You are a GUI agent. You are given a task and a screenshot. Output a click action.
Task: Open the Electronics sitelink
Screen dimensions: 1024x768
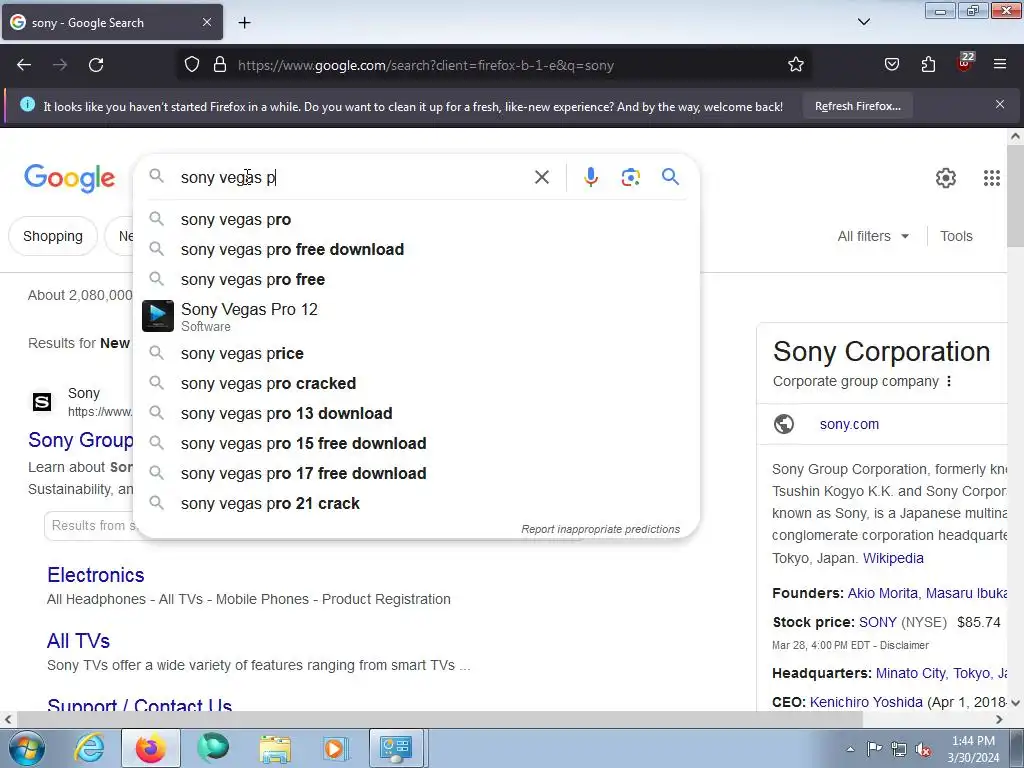click(x=95, y=575)
